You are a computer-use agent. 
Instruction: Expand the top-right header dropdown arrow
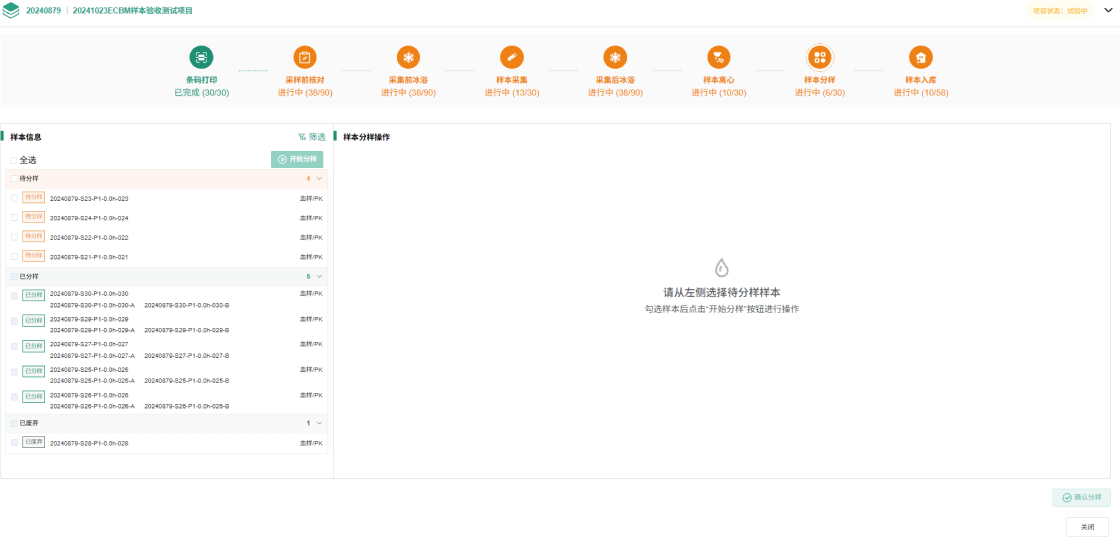tap(1106, 10)
